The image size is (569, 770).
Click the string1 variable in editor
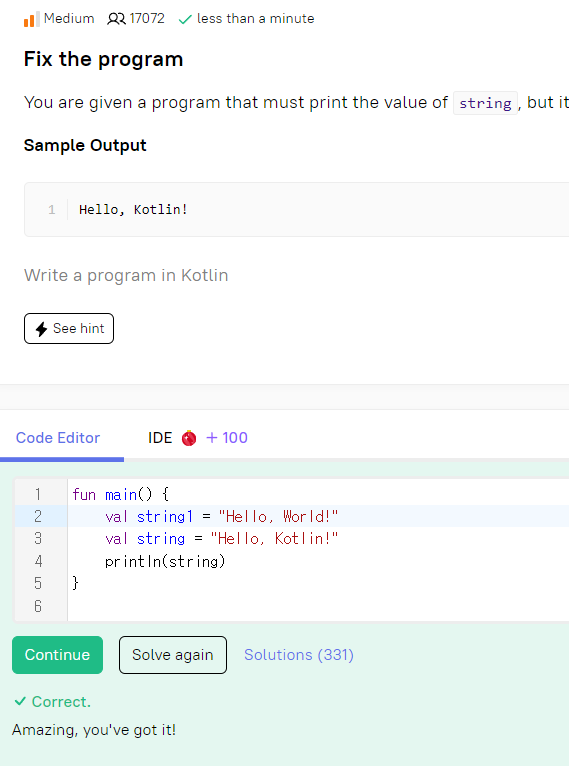(x=165, y=516)
